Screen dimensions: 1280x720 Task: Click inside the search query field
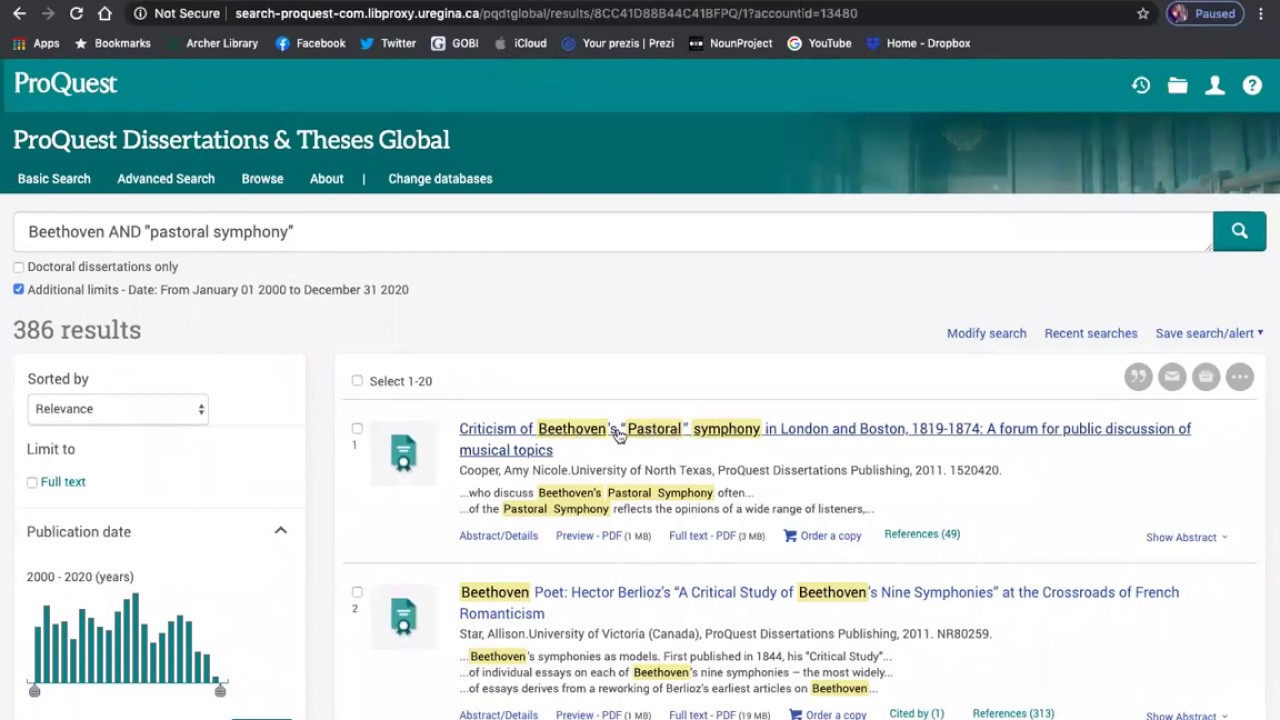pos(612,231)
